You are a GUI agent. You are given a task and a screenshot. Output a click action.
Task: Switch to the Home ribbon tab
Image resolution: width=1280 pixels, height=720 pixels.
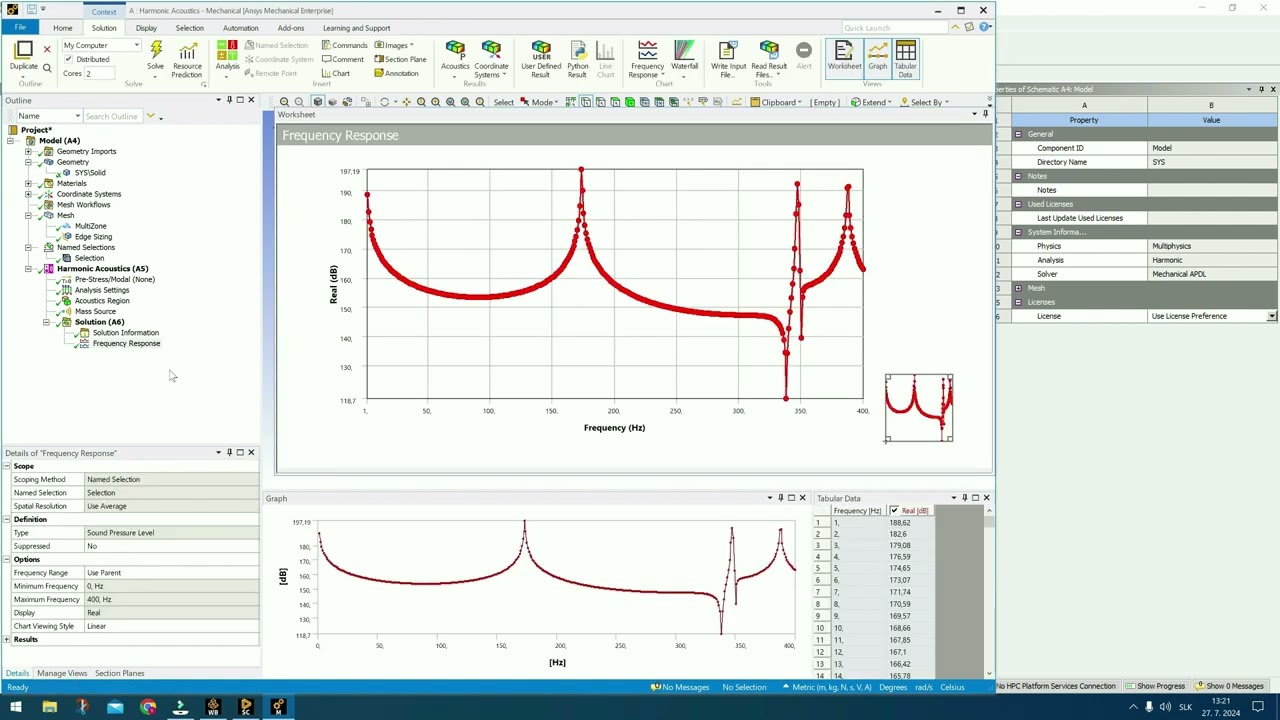tap(62, 28)
